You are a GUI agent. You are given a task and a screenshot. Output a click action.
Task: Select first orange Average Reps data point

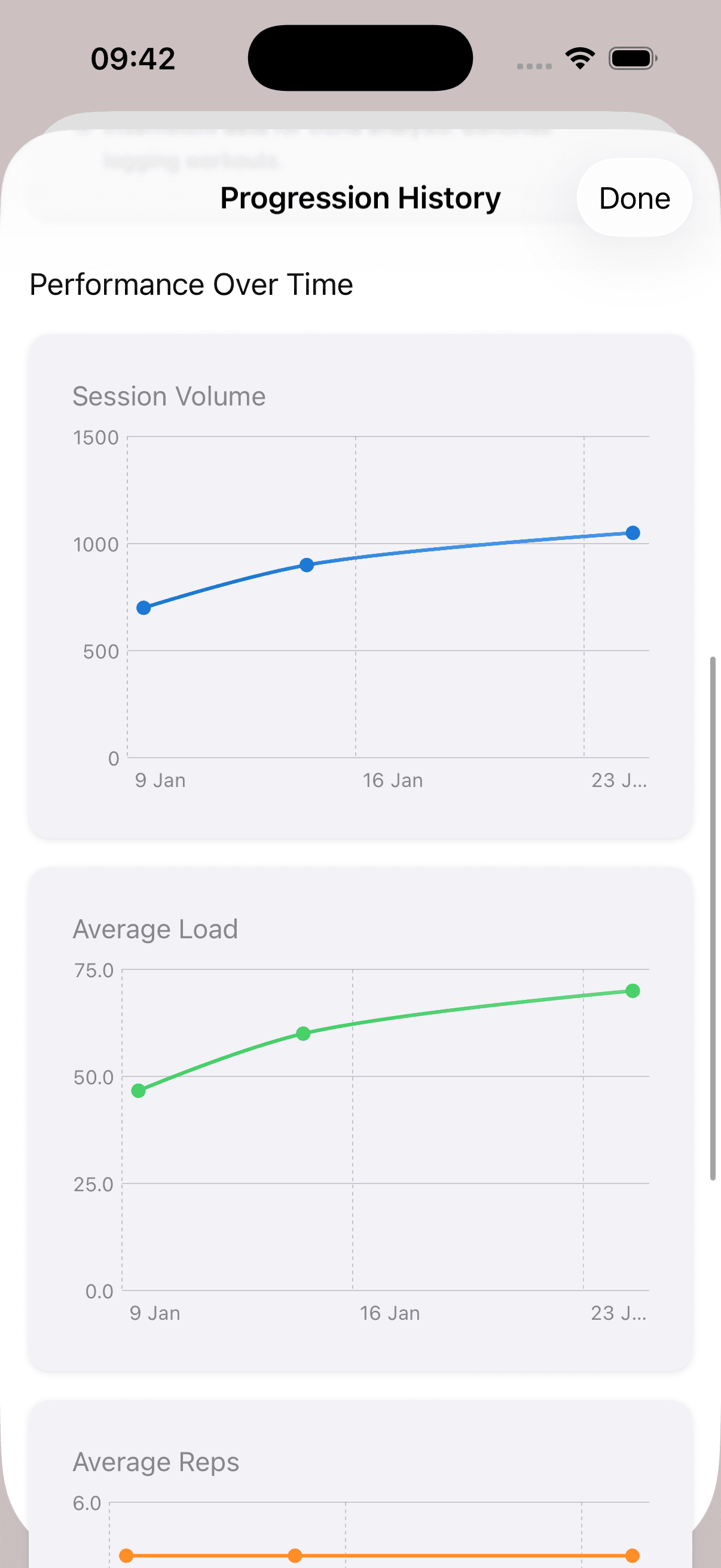click(x=127, y=1555)
